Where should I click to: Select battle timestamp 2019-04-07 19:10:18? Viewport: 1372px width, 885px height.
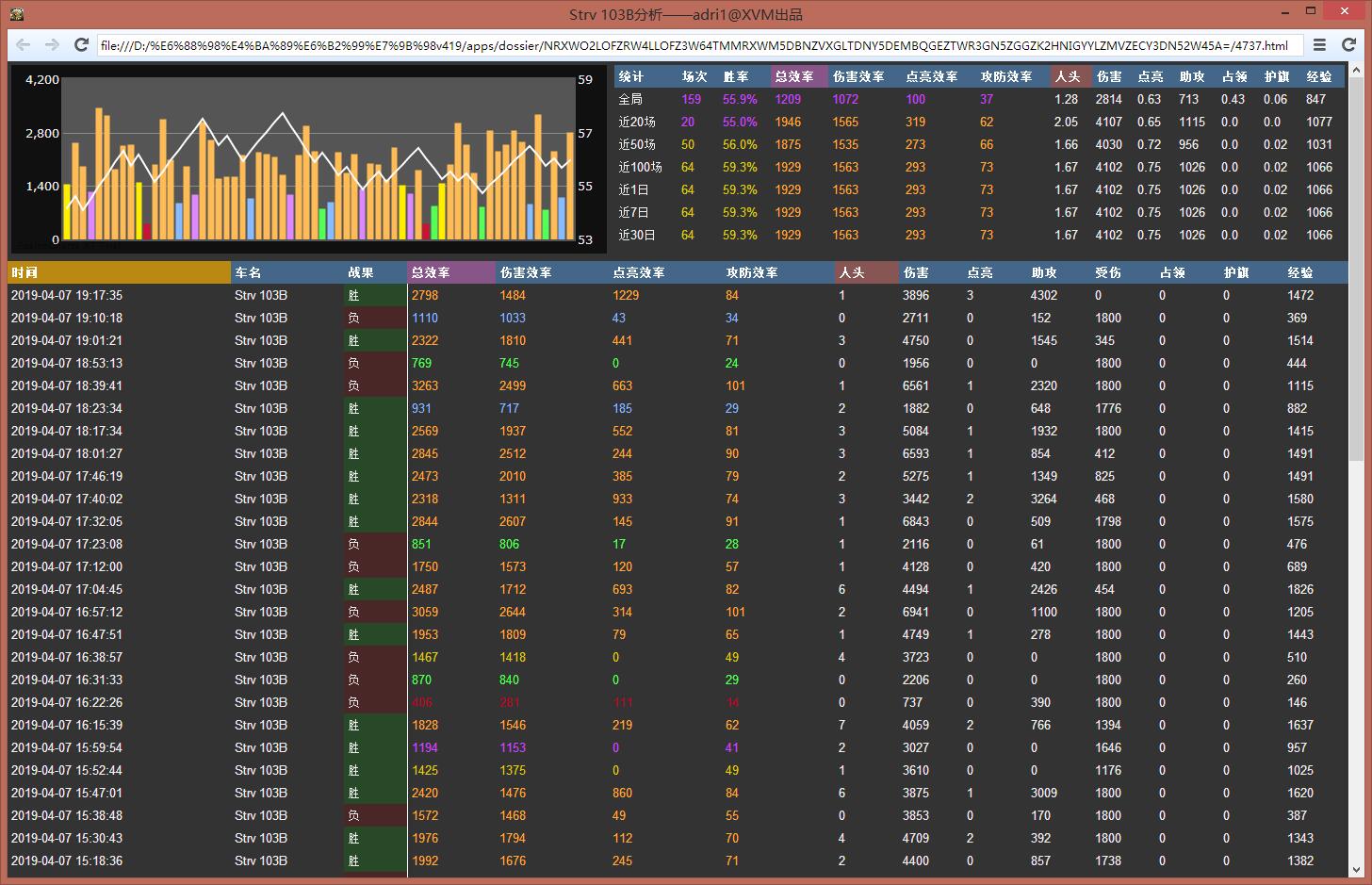tap(67, 318)
